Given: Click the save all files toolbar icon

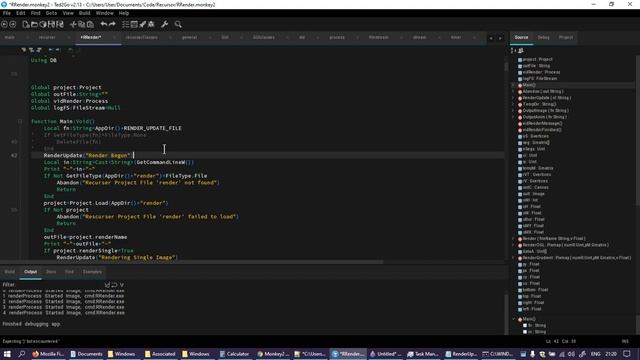Looking at the screenshot, I should coord(60,24).
